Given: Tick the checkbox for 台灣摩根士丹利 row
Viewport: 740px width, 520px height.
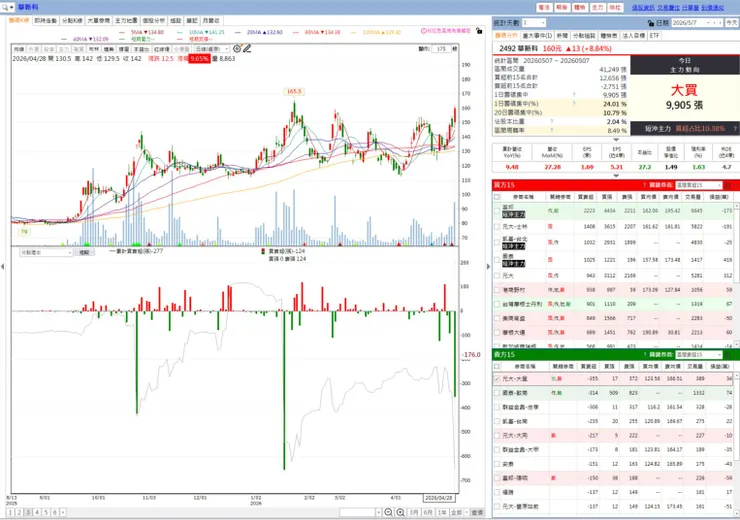Looking at the screenshot, I should [x=496, y=304].
